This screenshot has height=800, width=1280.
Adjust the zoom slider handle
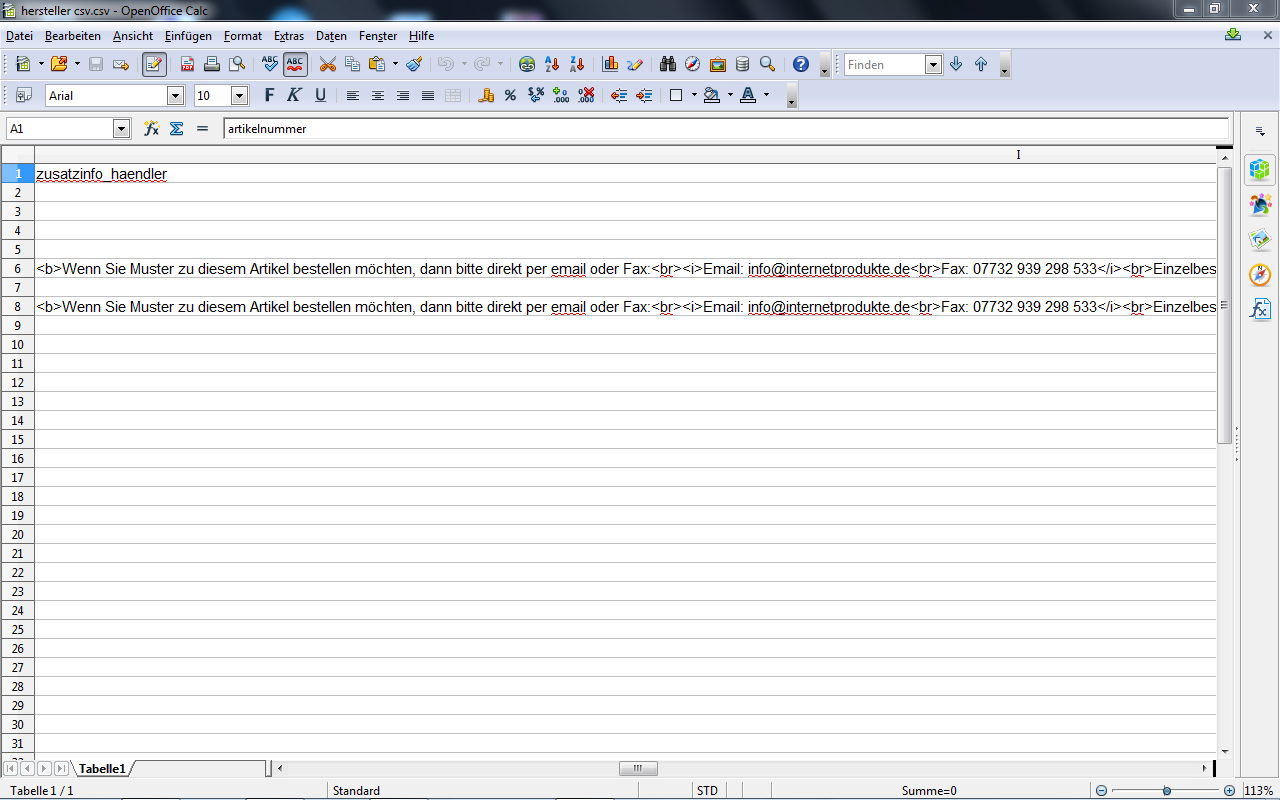(1166, 790)
